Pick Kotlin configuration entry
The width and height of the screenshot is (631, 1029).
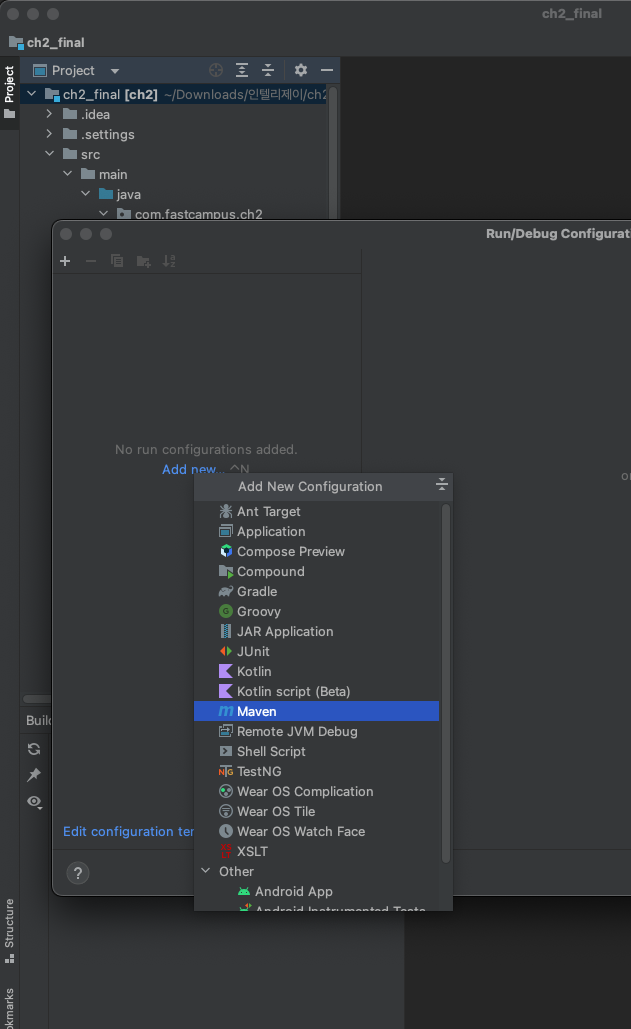point(316,671)
